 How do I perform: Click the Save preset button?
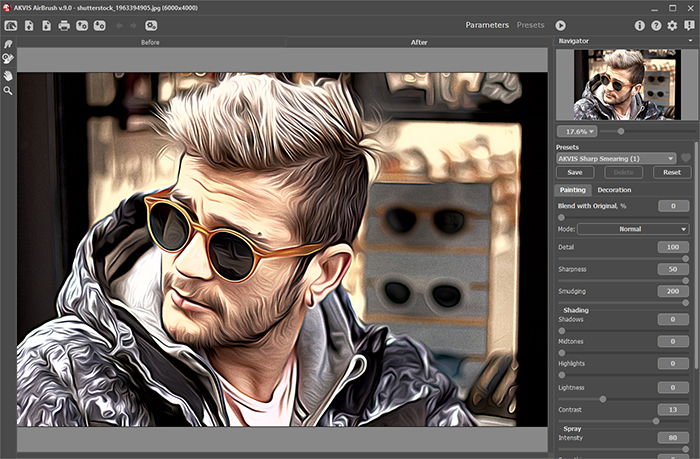click(575, 172)
